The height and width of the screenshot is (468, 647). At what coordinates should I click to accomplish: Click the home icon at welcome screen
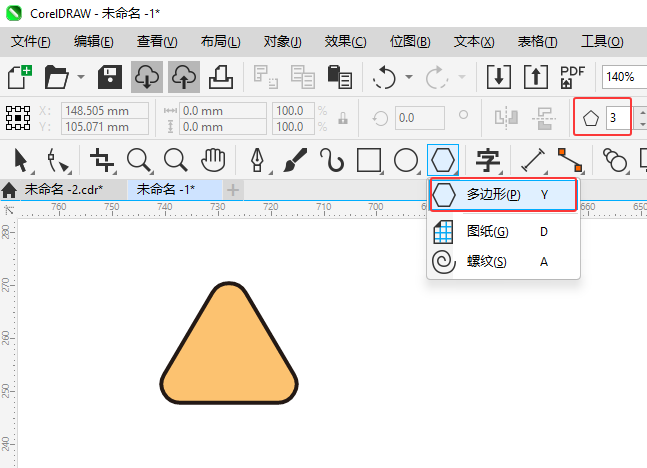point(9,190)
